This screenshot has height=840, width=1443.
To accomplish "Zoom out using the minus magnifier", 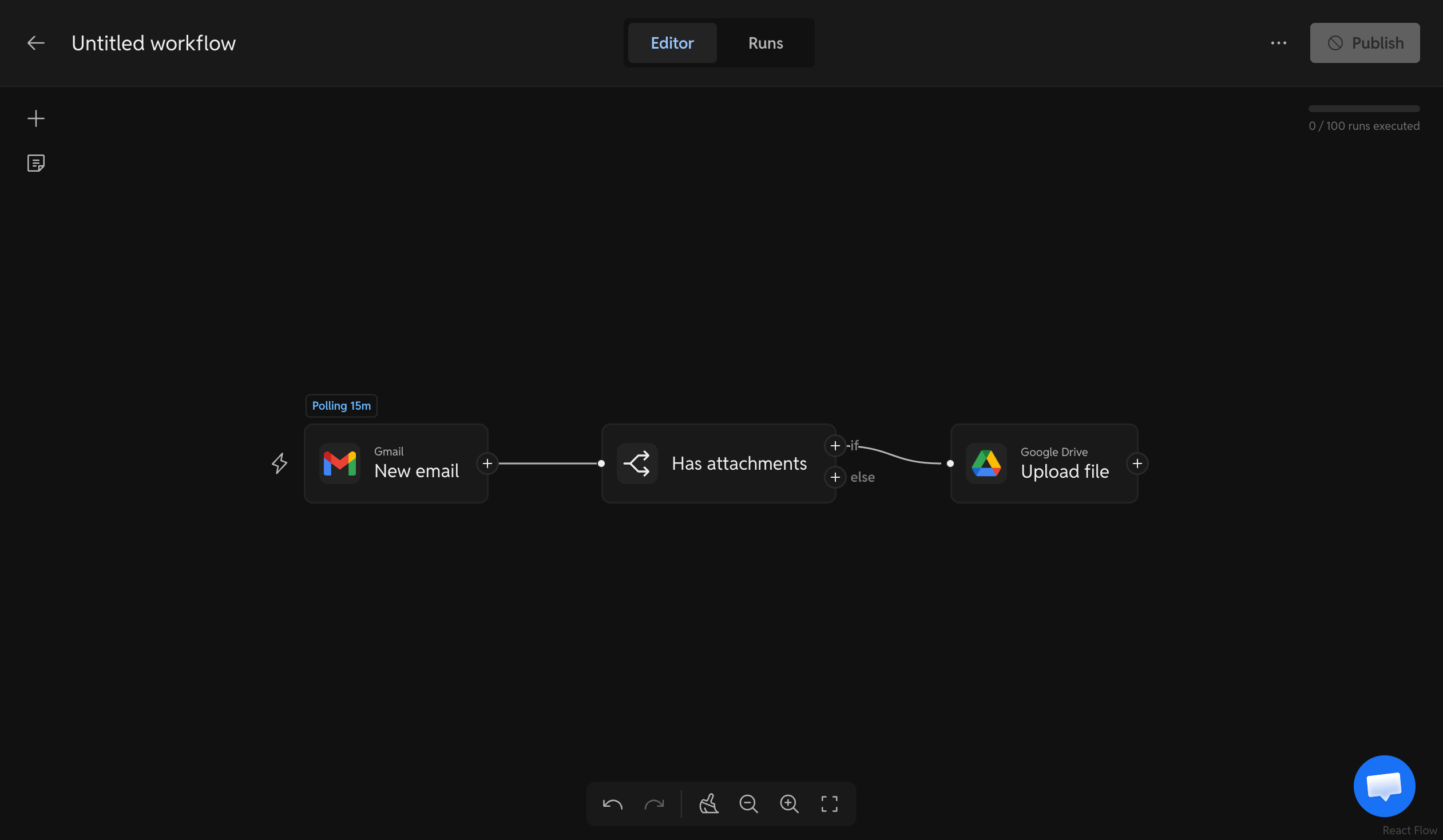I will [x=748, y=804].
